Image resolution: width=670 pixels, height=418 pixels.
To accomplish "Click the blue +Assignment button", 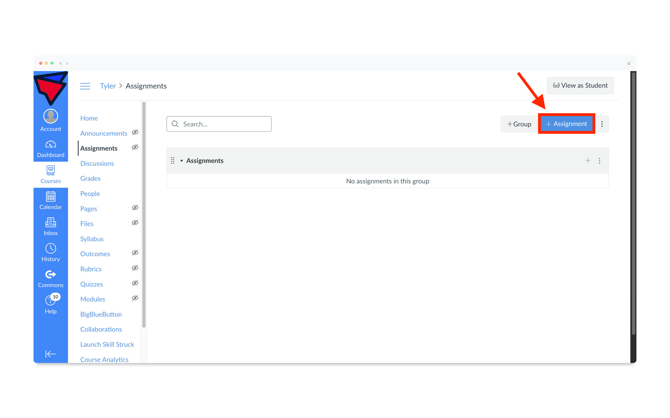I will click(x=567, y=124).
